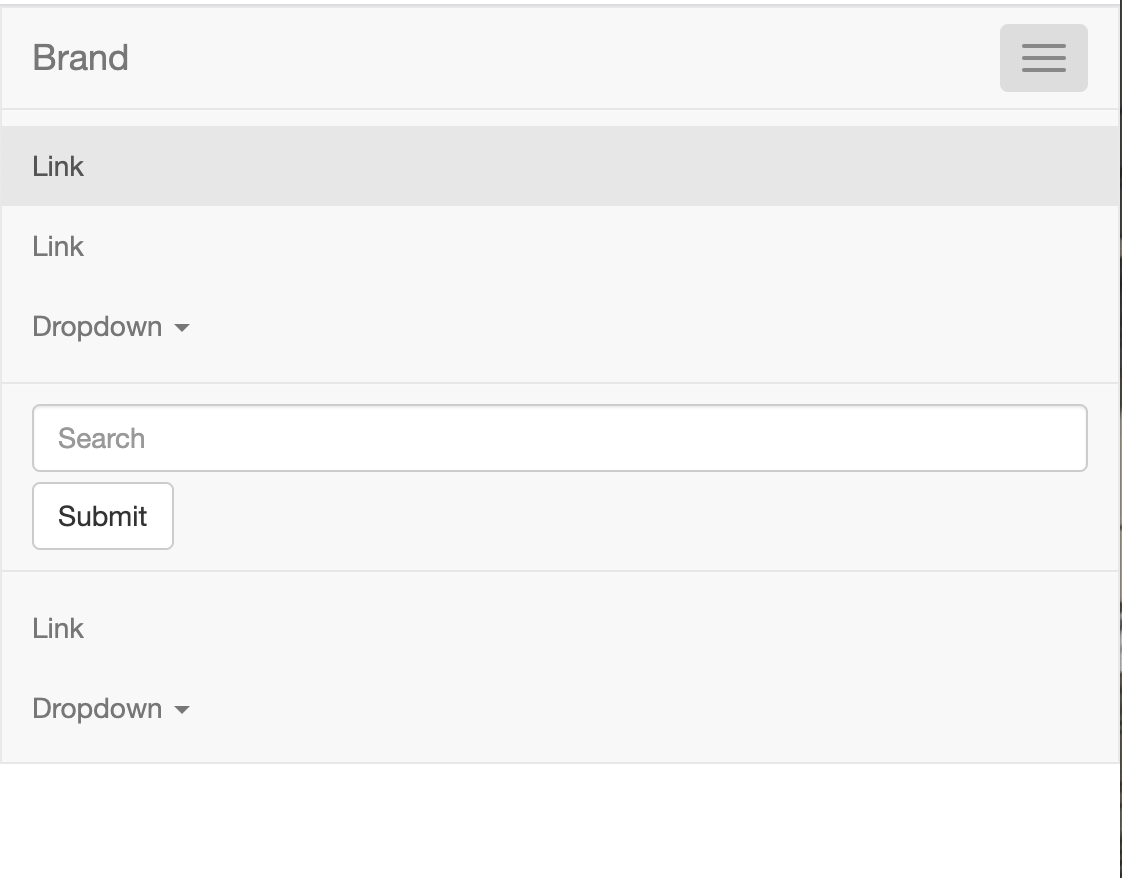Select the highlighted active Link item
This screenshot has height=878, width=1122.
(58, 166)
